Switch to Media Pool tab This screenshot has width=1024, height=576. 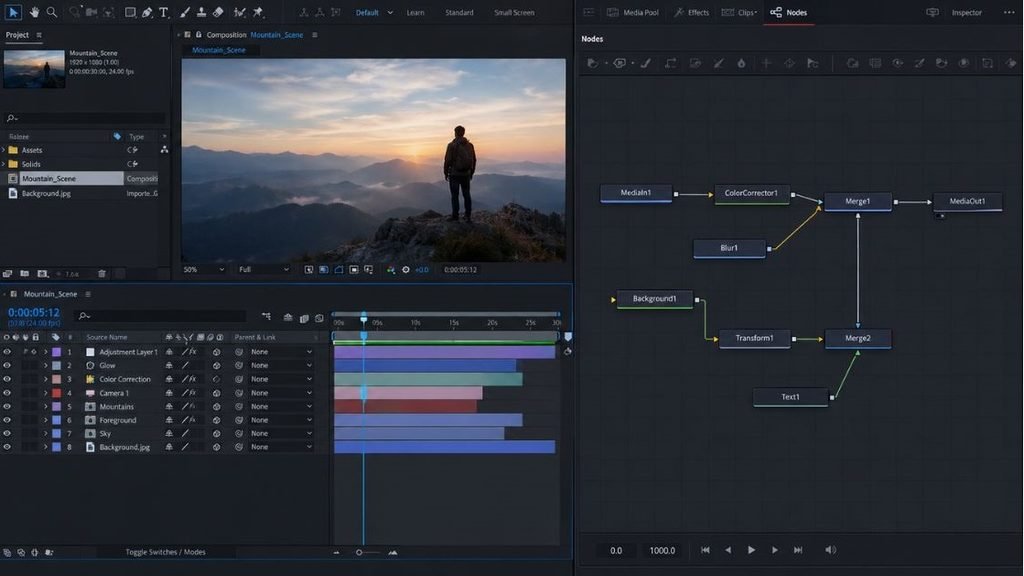point(633,12)
